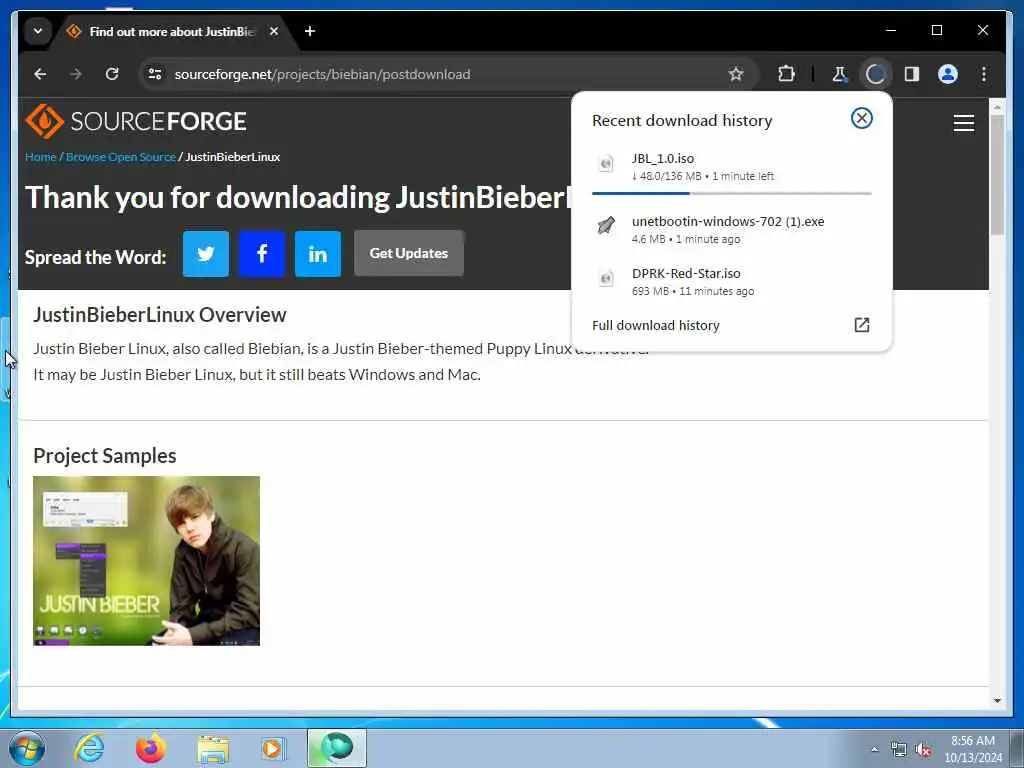
Task: Open a new tab with plus button
Action: [x=310, y=31]
